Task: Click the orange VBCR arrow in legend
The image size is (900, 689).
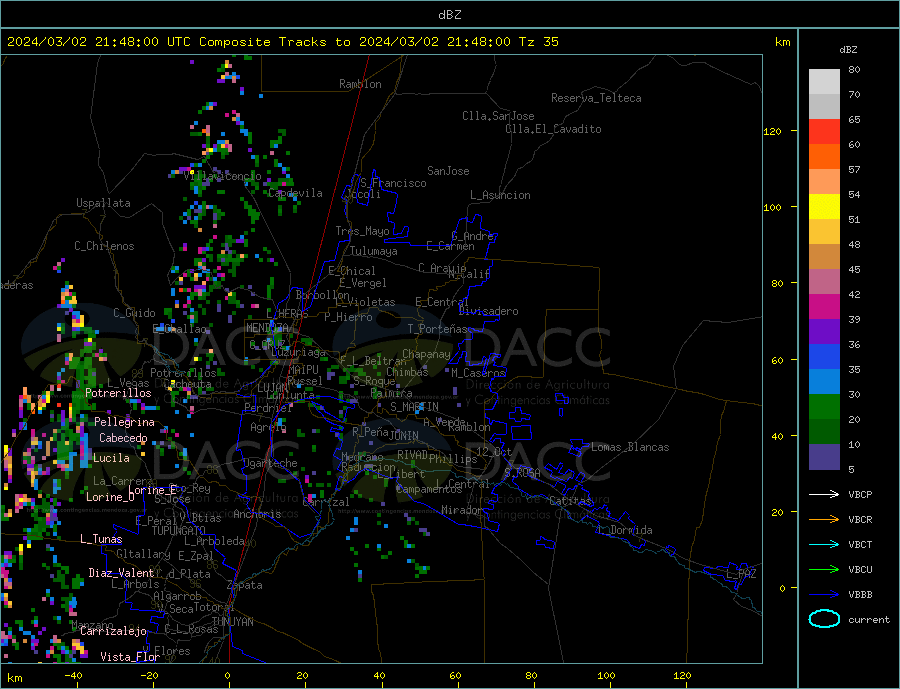Action: click(824, 520)
